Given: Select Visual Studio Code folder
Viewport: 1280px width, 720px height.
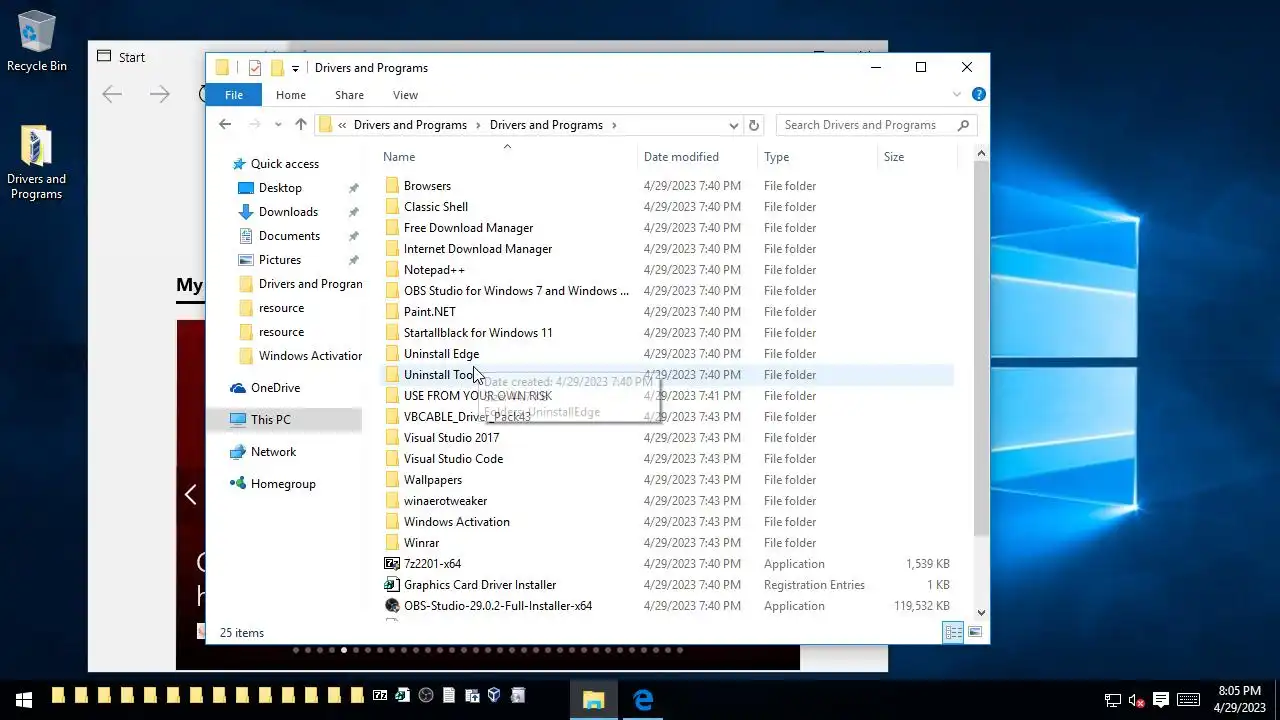Looking at the screenshot, I should 453,459.
